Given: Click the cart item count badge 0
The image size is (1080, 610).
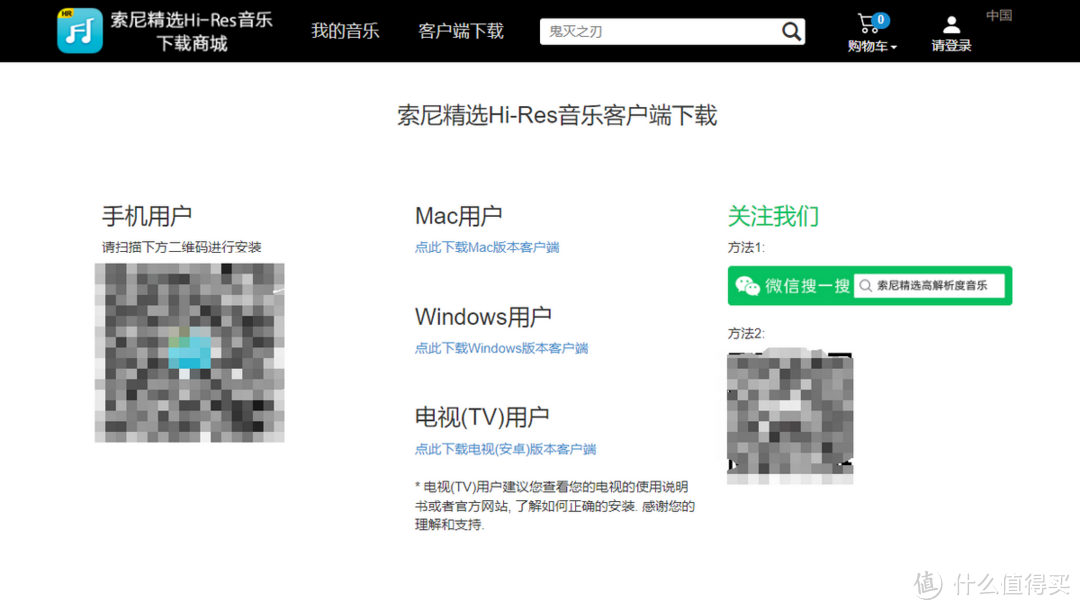Looking at the screenshot, I should point(880,20).
